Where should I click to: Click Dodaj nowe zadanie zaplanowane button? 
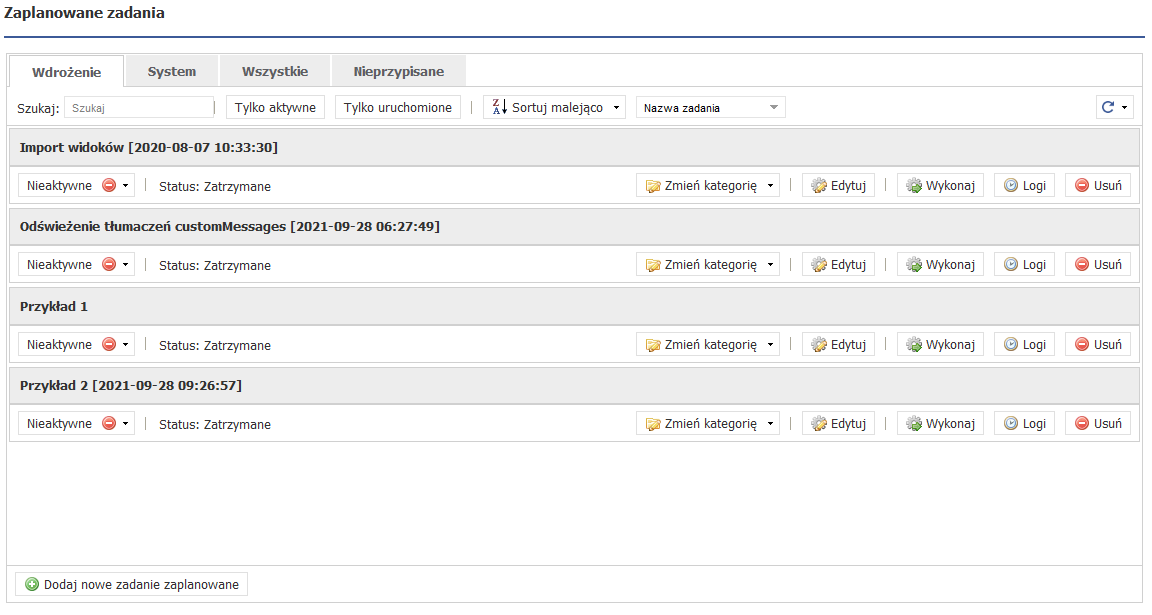132,584
